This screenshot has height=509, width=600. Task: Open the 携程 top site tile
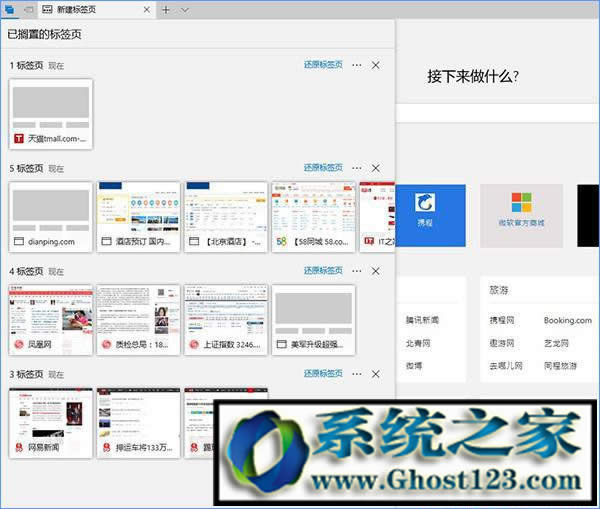coord(430,215)
